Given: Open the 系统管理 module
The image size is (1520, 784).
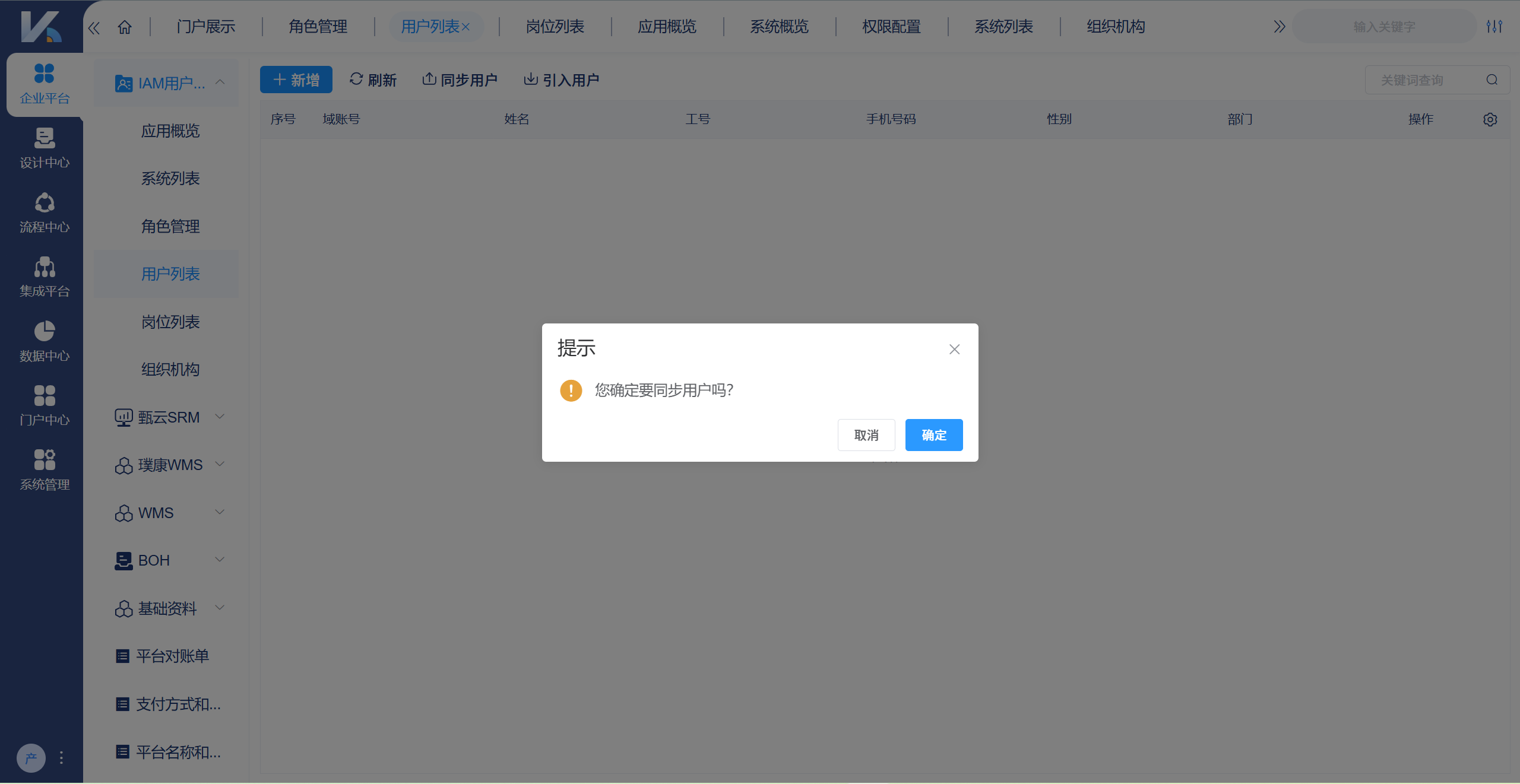Looking at the screenshot, I should [x=43, y=469].
